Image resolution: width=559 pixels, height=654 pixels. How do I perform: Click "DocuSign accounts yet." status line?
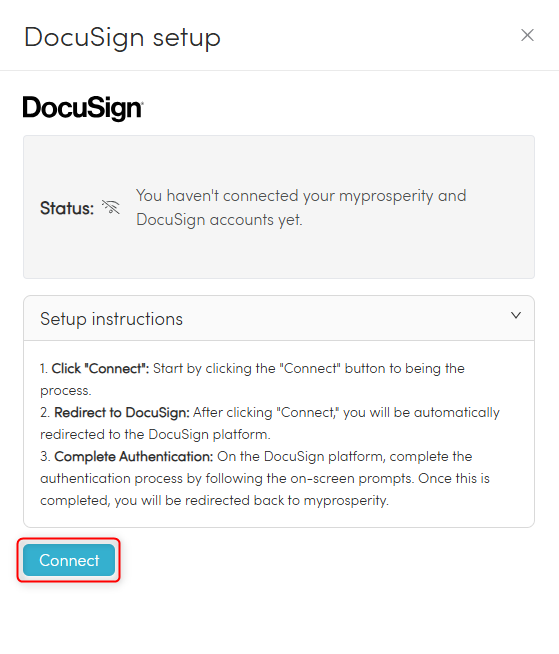point(219,219)
